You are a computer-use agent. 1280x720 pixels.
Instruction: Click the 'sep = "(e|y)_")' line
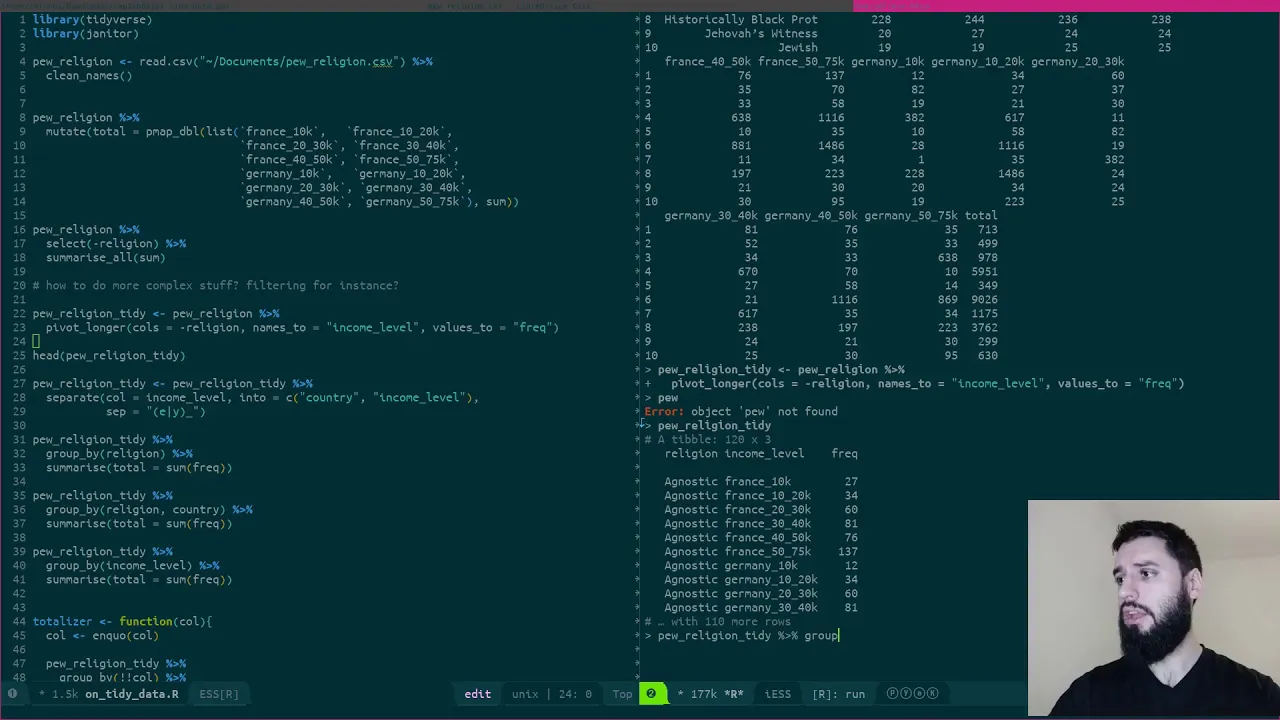(155, 411)
